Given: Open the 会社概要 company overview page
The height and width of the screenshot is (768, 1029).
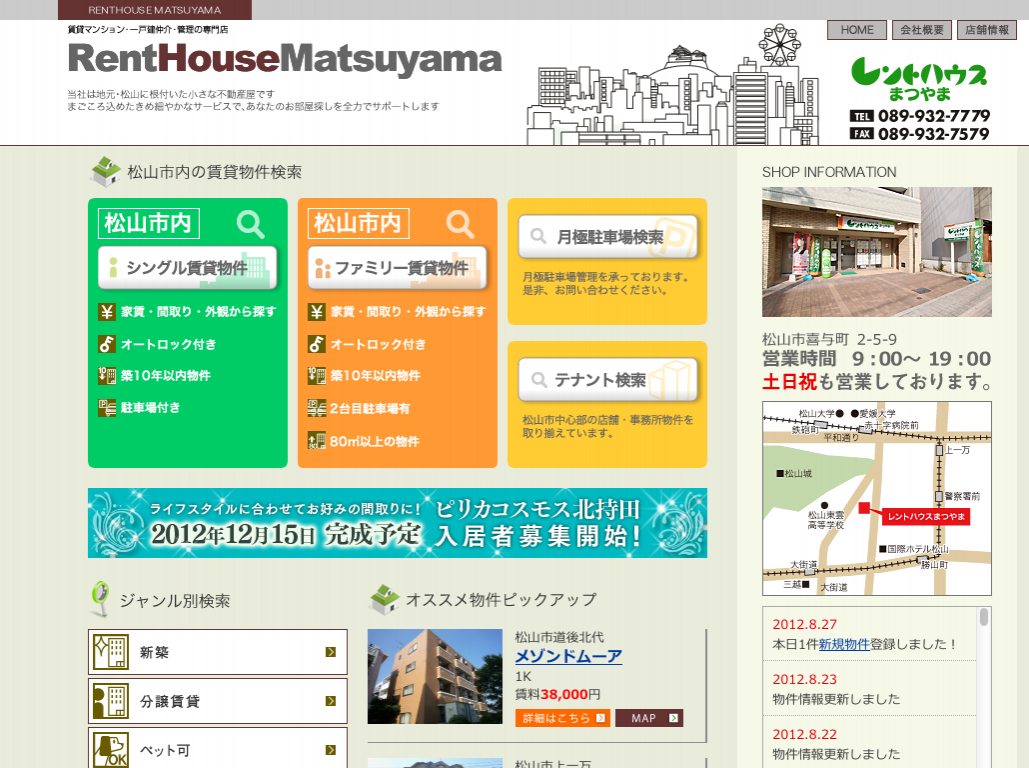Looking at the screenshot, I should click(x=921, y=30).
